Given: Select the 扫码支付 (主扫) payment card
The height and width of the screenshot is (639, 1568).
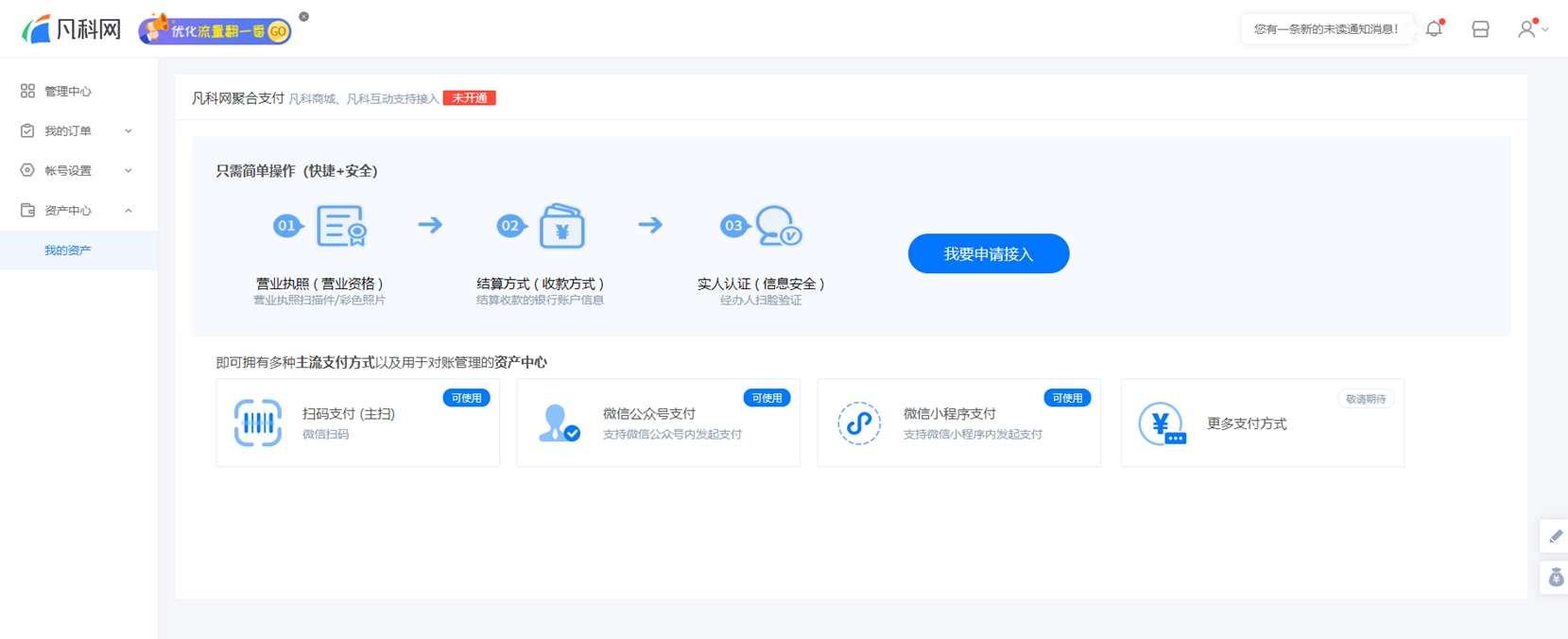Looking at the screenshot, I should [357, 423].
